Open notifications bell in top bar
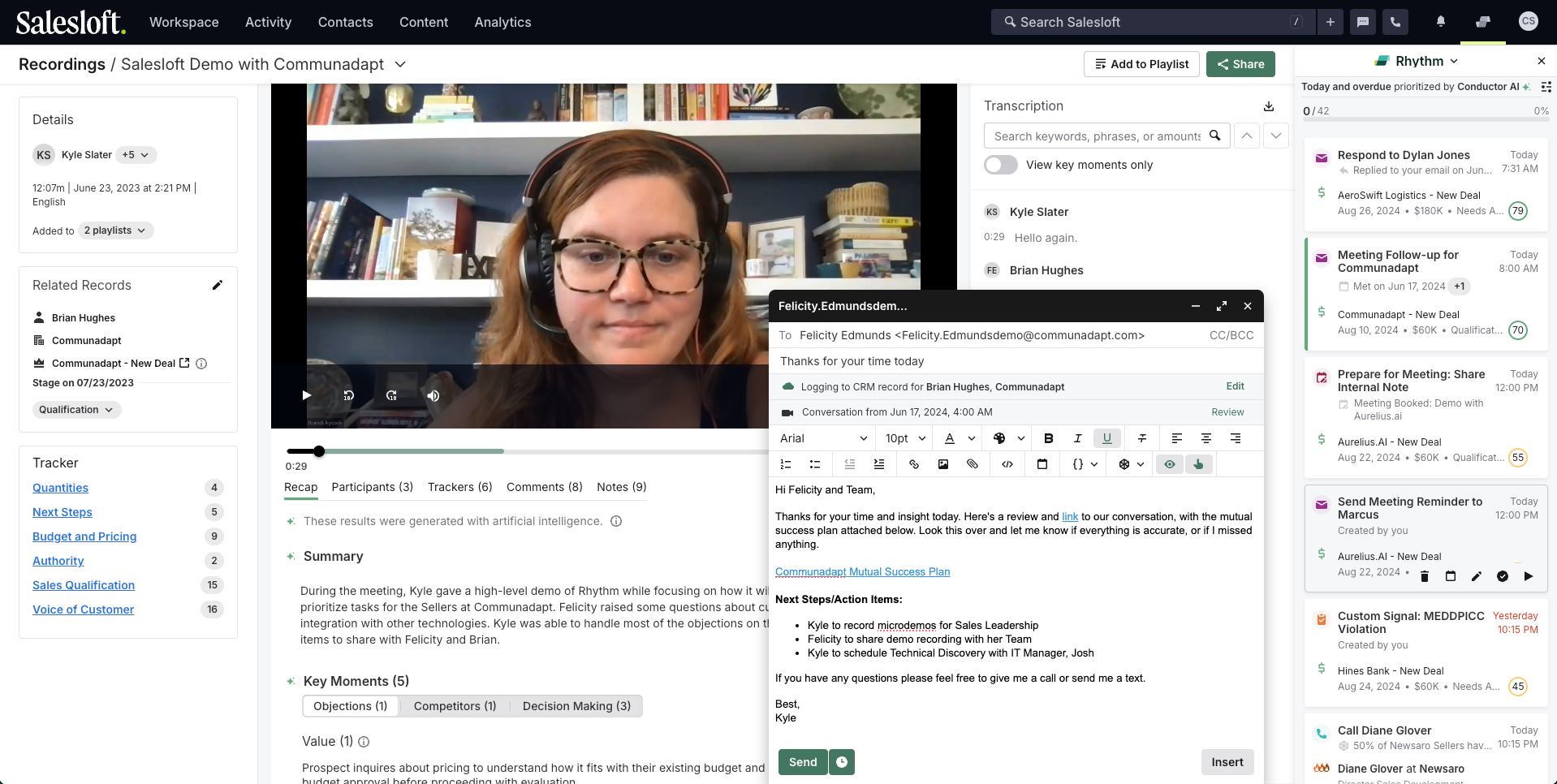This screenshot has width=1557, height=784. pyautogui.click(x=1440, y=22)
